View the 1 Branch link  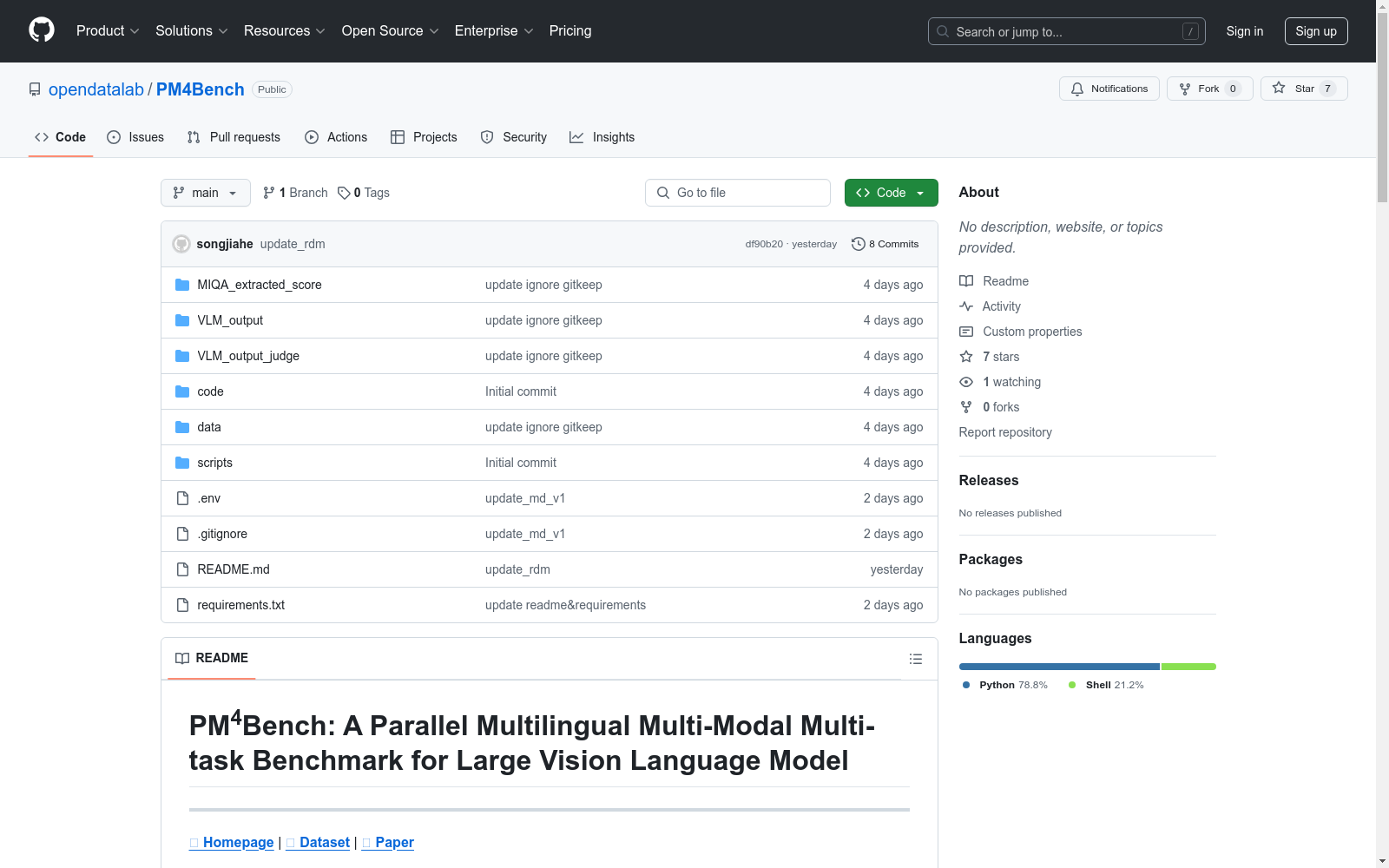[295, 193]
